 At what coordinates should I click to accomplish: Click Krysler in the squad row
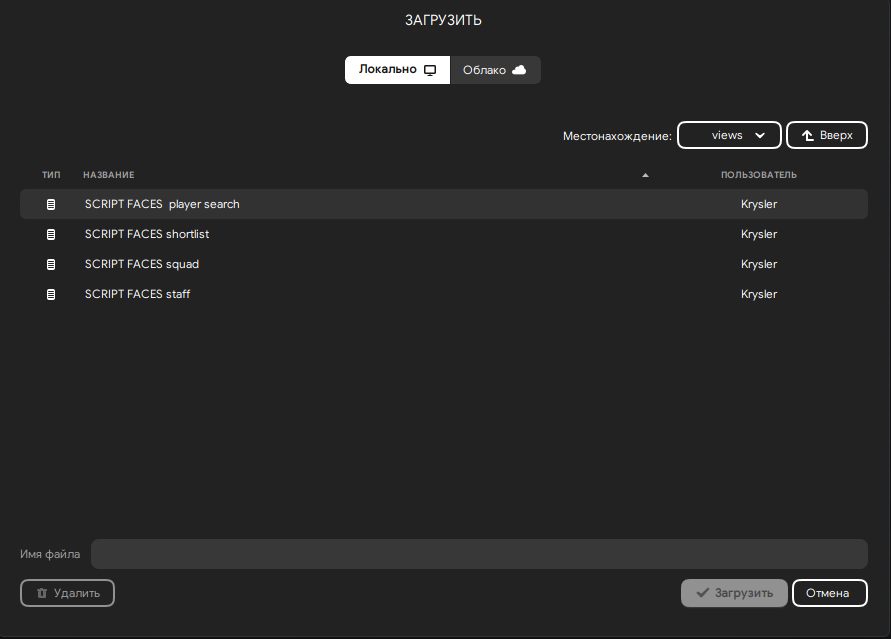(x=759, y=264)
